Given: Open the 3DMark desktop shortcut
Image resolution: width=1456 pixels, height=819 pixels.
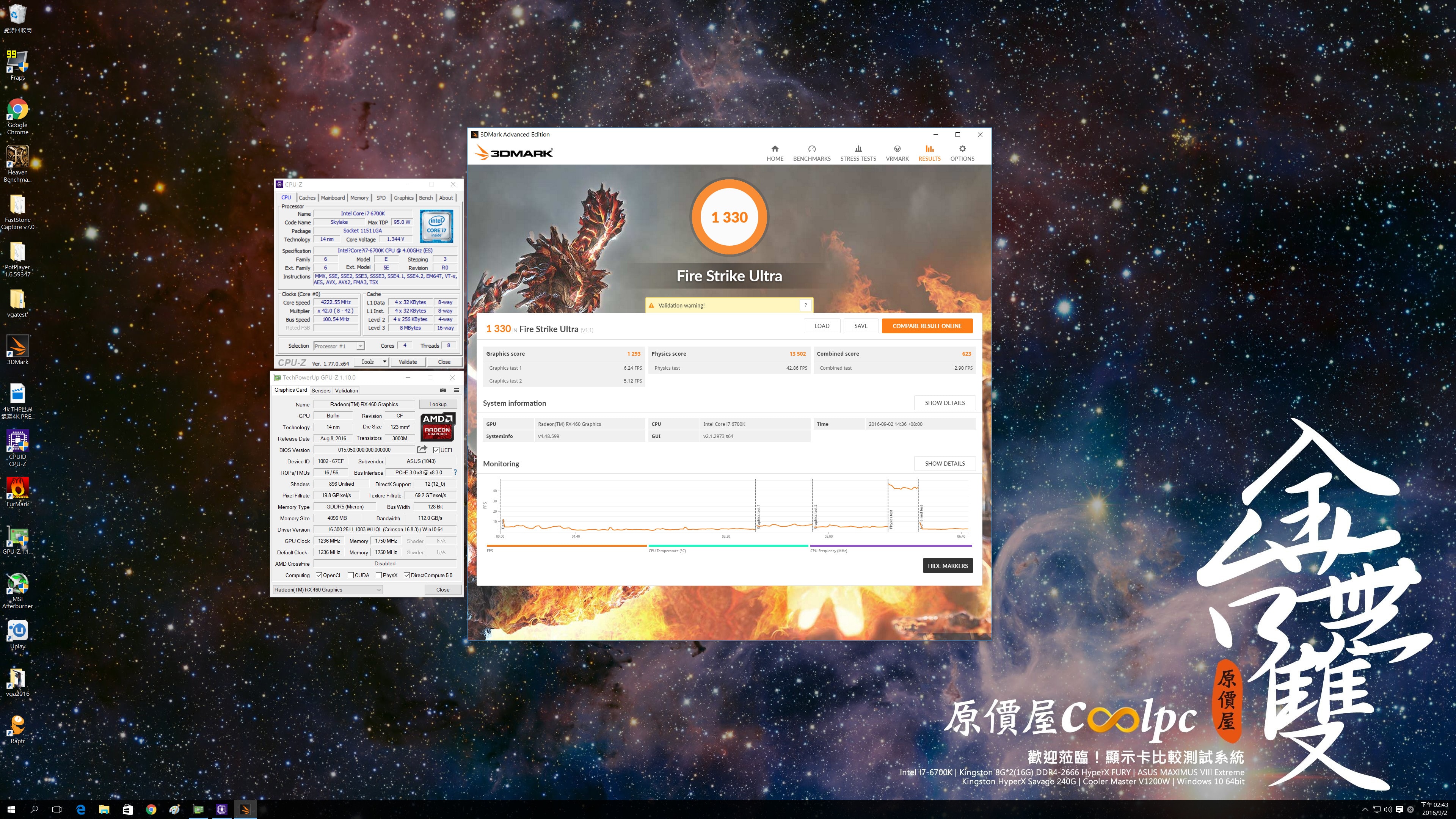Looking at the screenshot, I should 17,350.
